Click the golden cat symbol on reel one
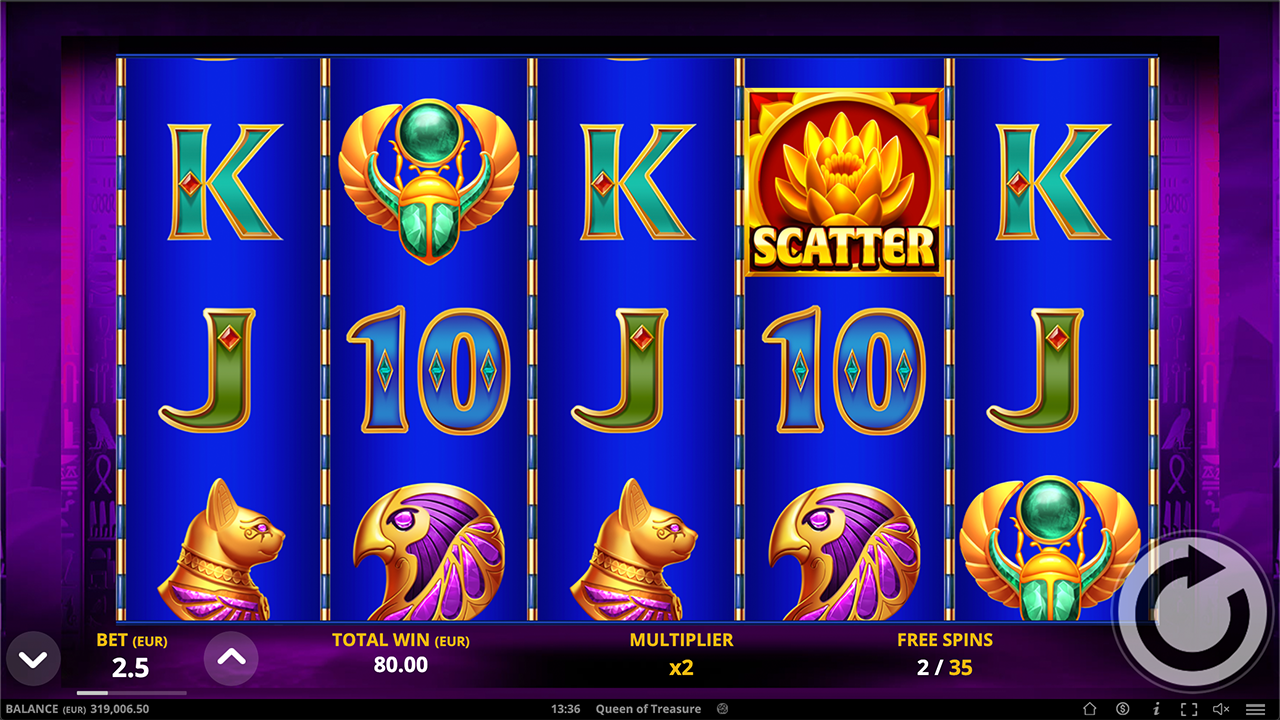The image size is (1280, 720). (221, 550)
